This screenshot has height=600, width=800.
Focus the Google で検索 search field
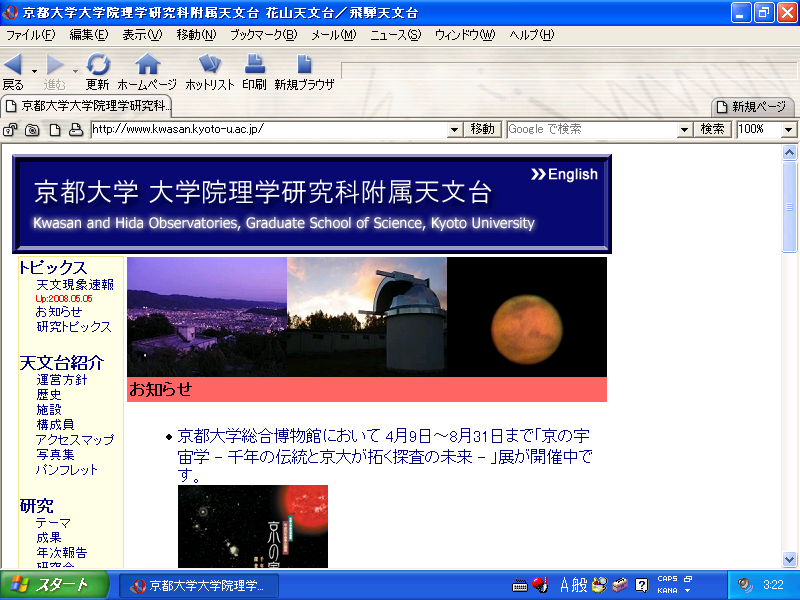[x=592, y=129]
